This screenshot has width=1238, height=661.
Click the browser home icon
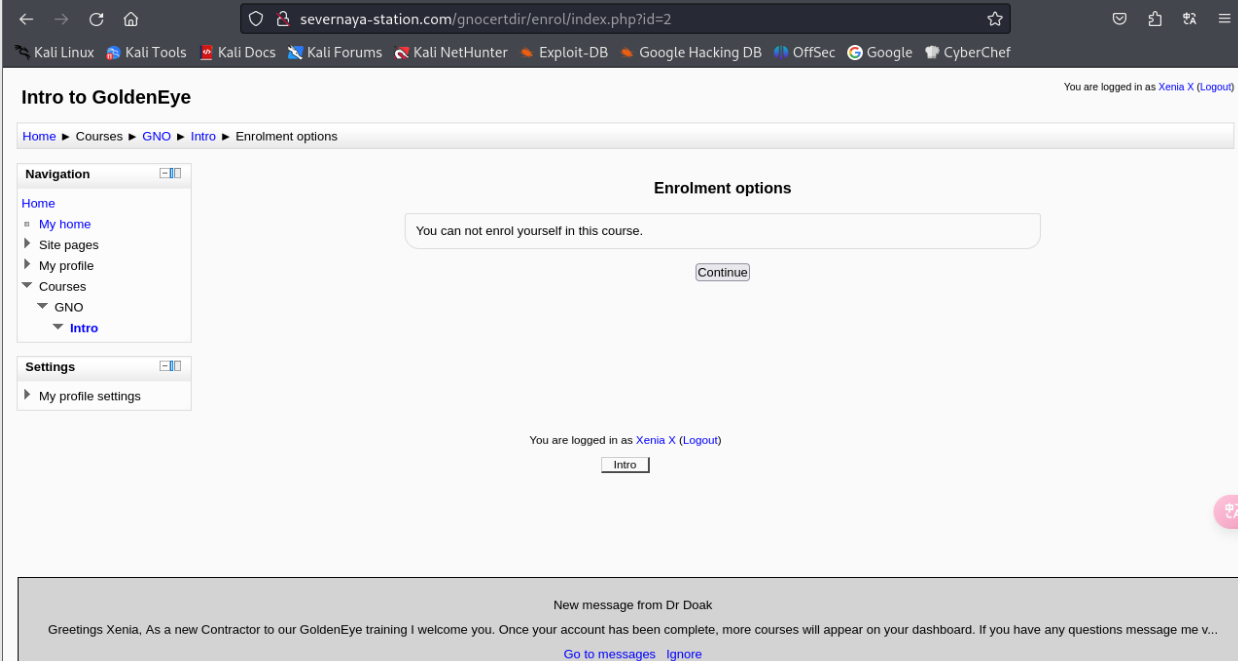(x=131, y=19)
